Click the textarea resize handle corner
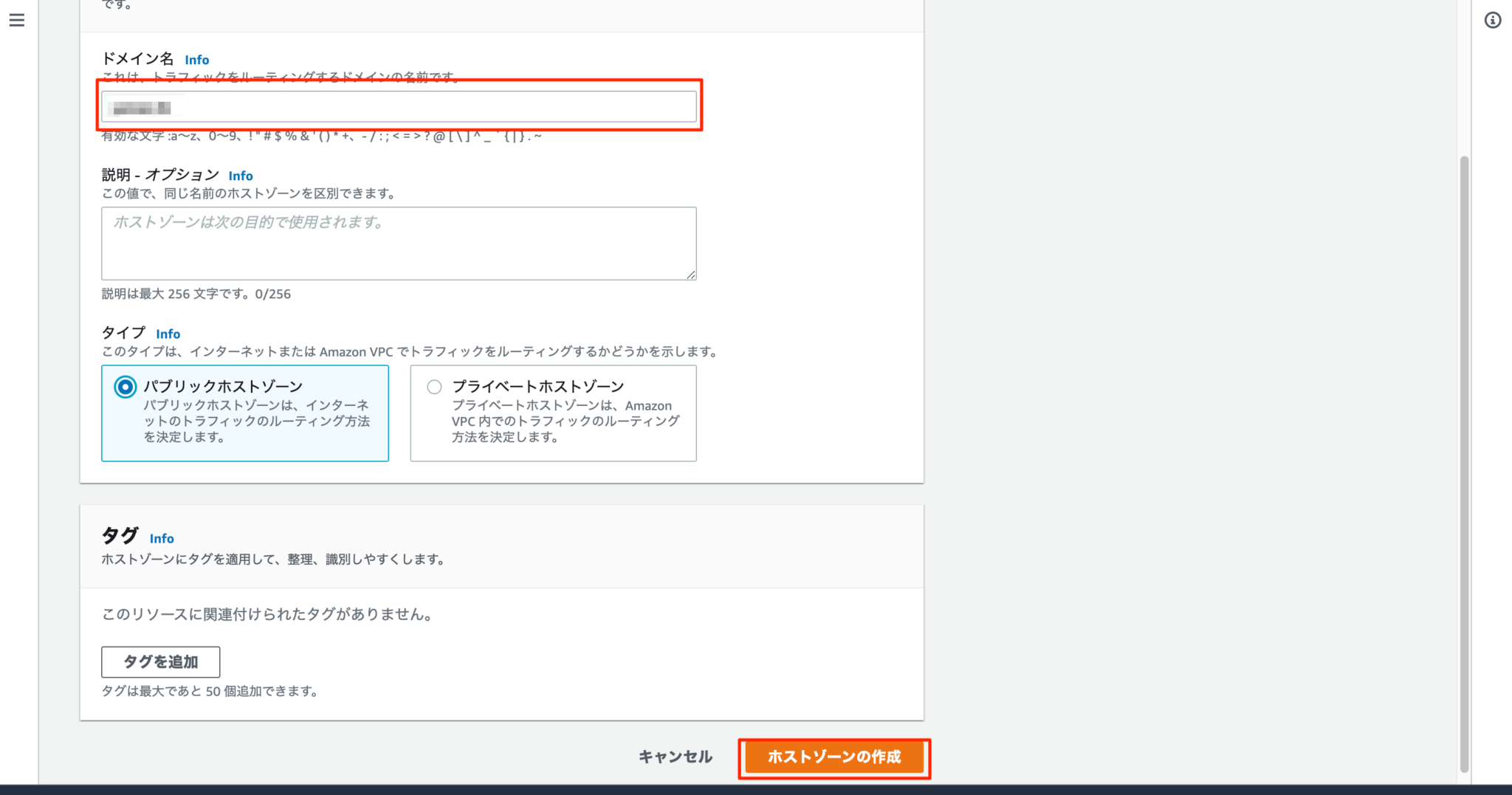 pos(691,275)
